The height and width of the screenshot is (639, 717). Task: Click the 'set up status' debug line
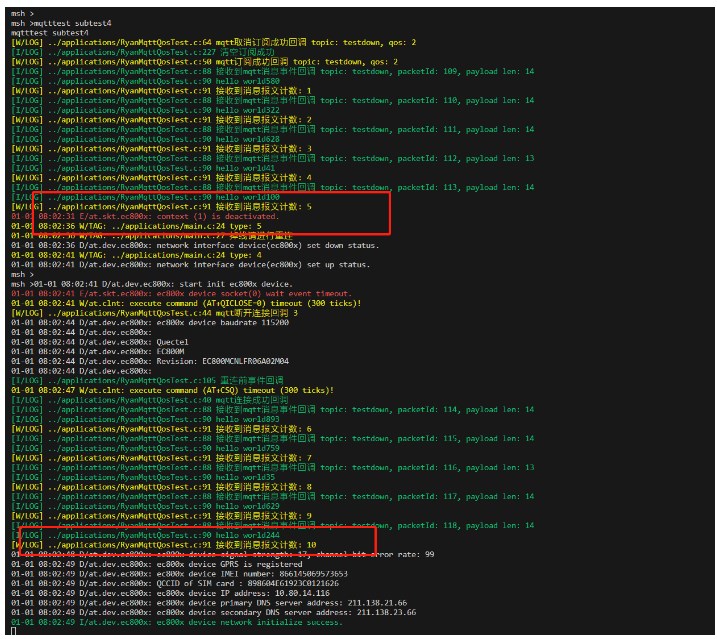click(191, 264)
